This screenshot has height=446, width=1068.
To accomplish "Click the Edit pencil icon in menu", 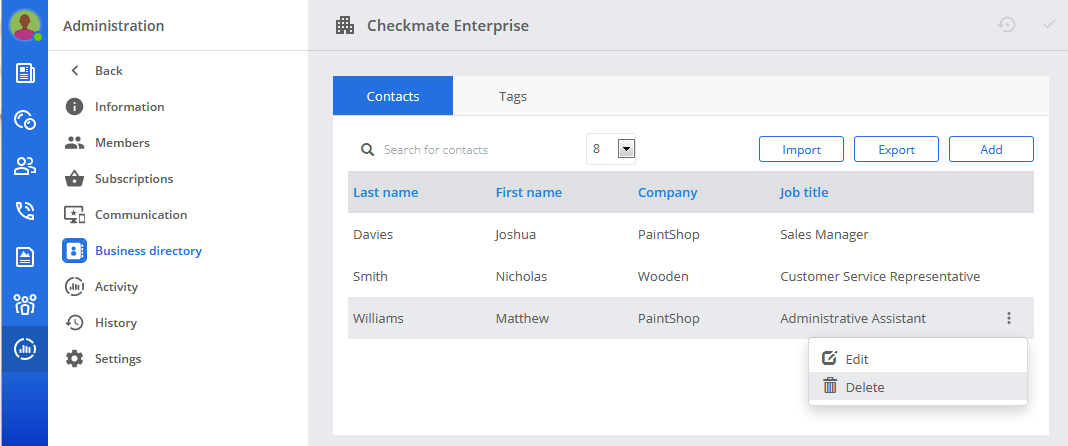I will (x=829, y=359).
